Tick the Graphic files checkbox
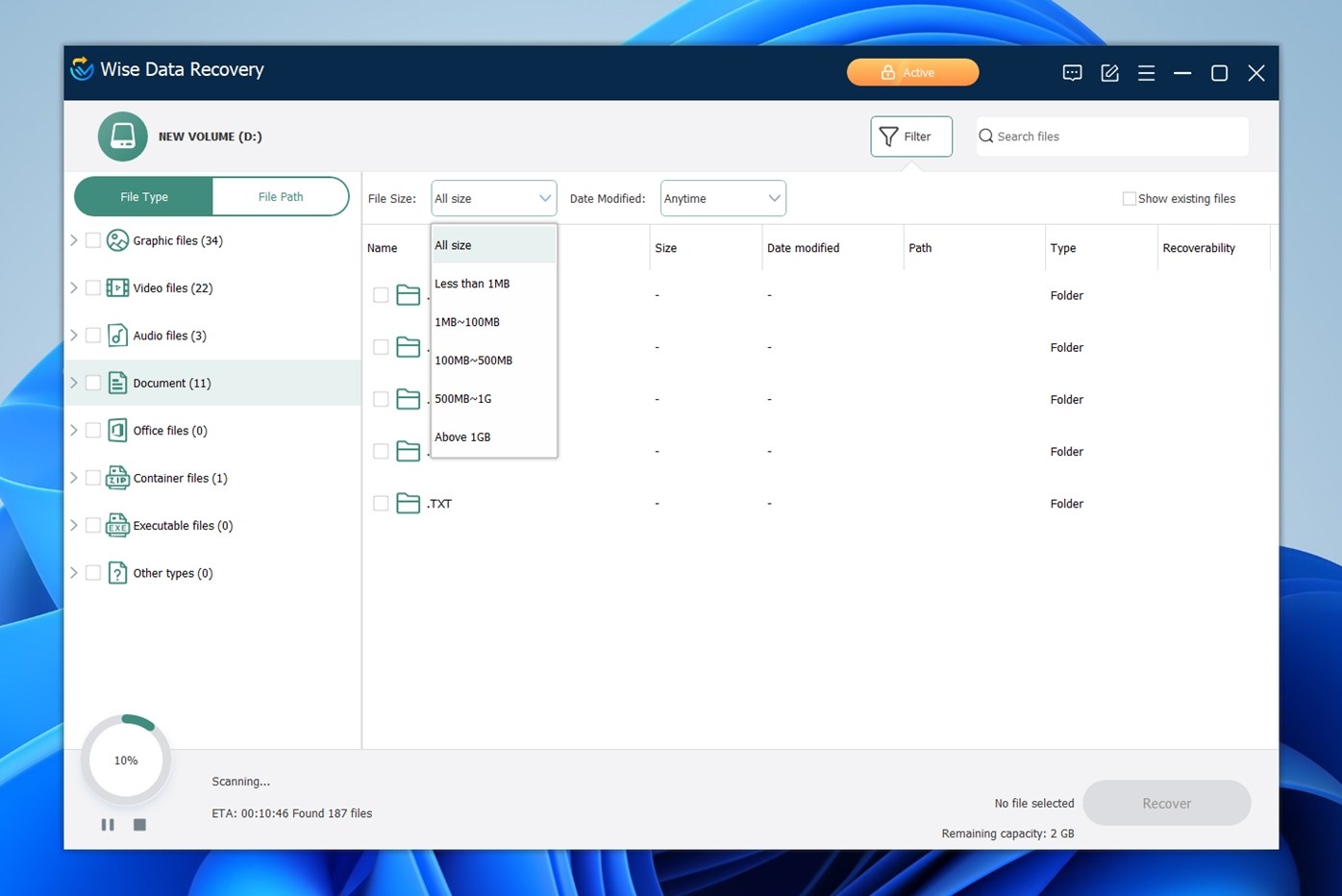1342x896 pixels. (93, 240)
